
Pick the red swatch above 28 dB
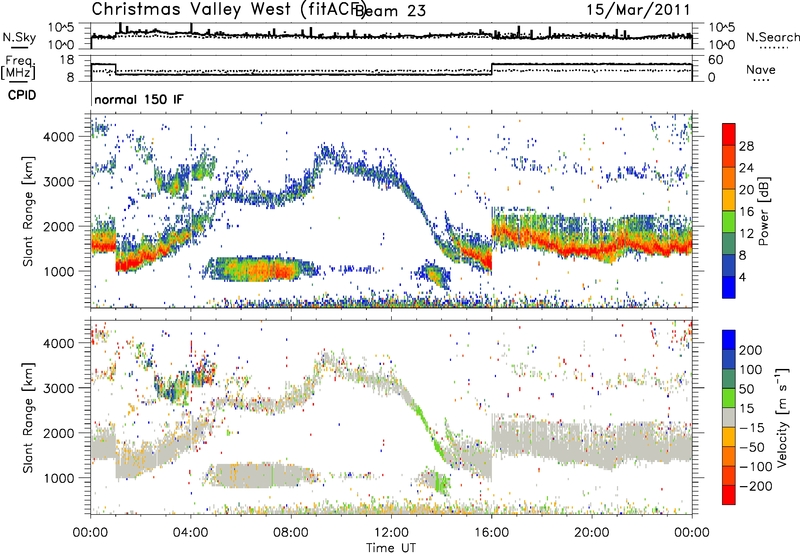click(x=729, y=135)
